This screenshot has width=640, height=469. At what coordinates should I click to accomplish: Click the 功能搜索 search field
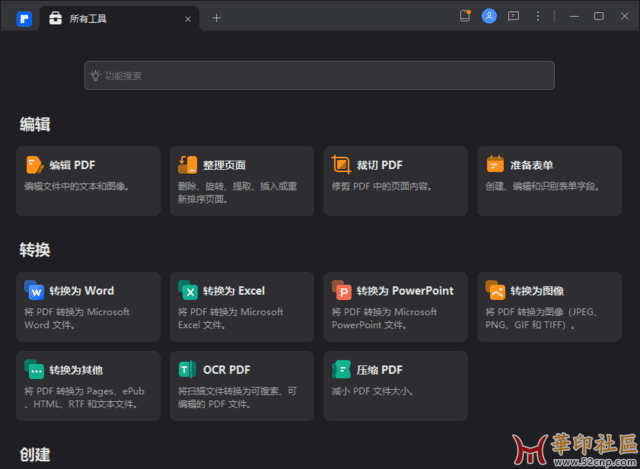pyautogui.click(x=319, y=75)
